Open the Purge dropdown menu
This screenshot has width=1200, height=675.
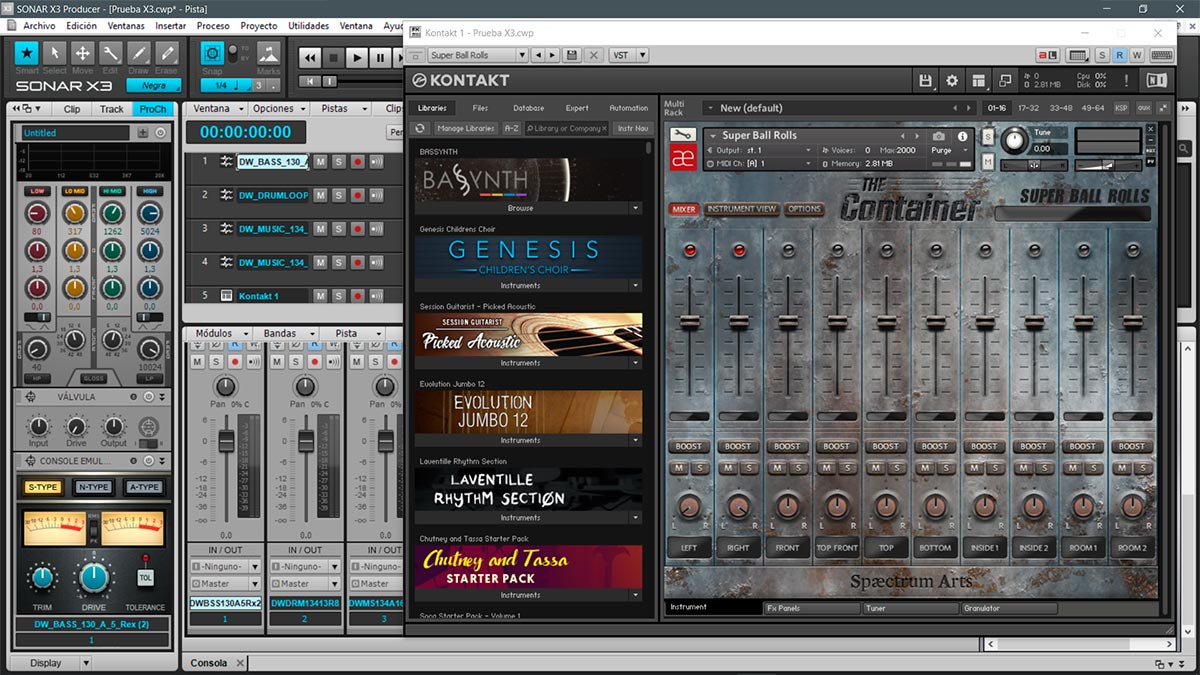click(950, 150)
